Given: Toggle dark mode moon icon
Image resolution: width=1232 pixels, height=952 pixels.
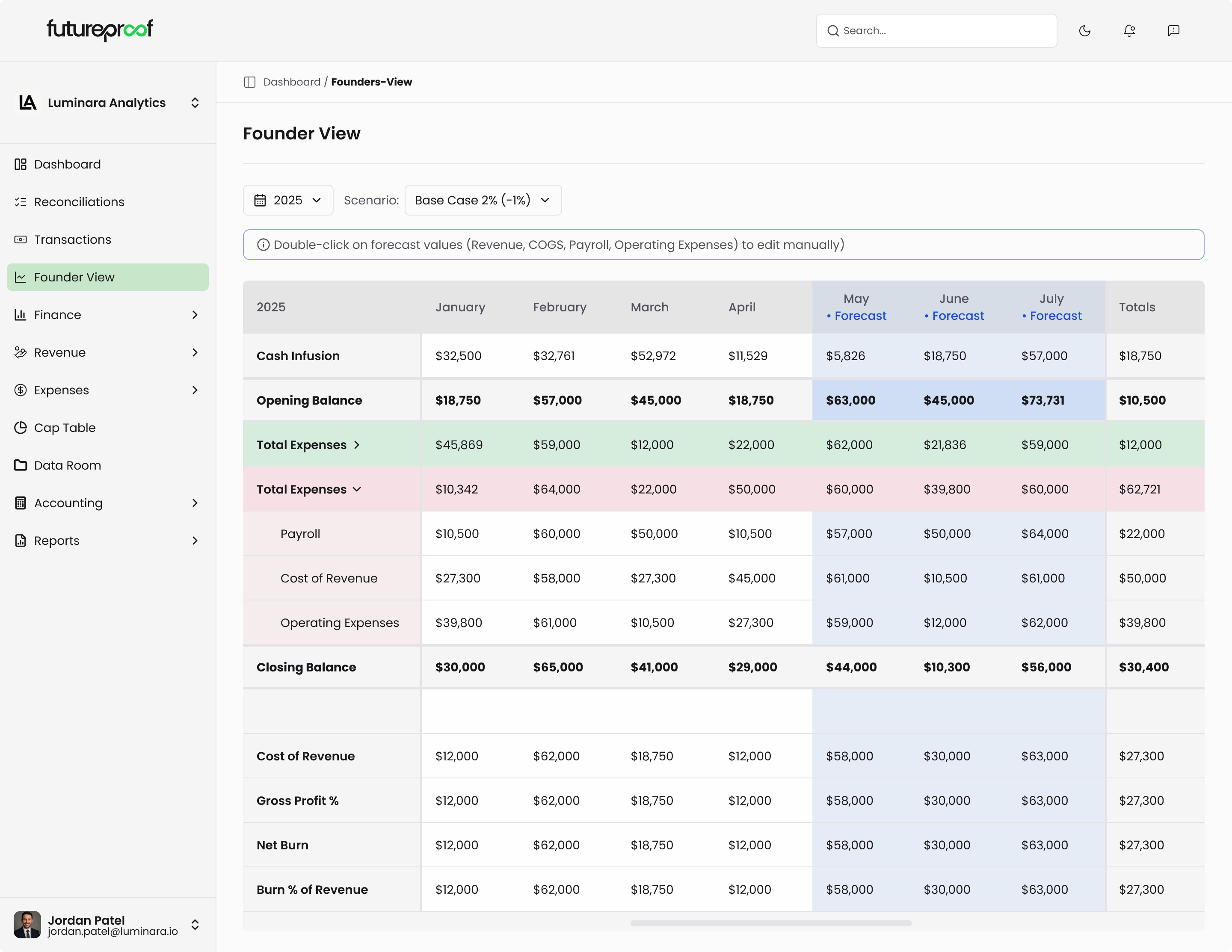Looking at the screenshot, I should [x=1084, y=30].
